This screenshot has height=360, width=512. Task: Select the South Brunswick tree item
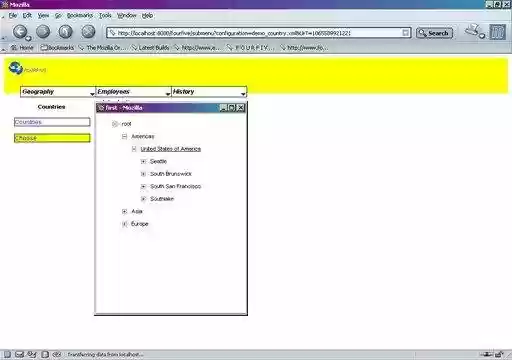click(x=171, y=174)
